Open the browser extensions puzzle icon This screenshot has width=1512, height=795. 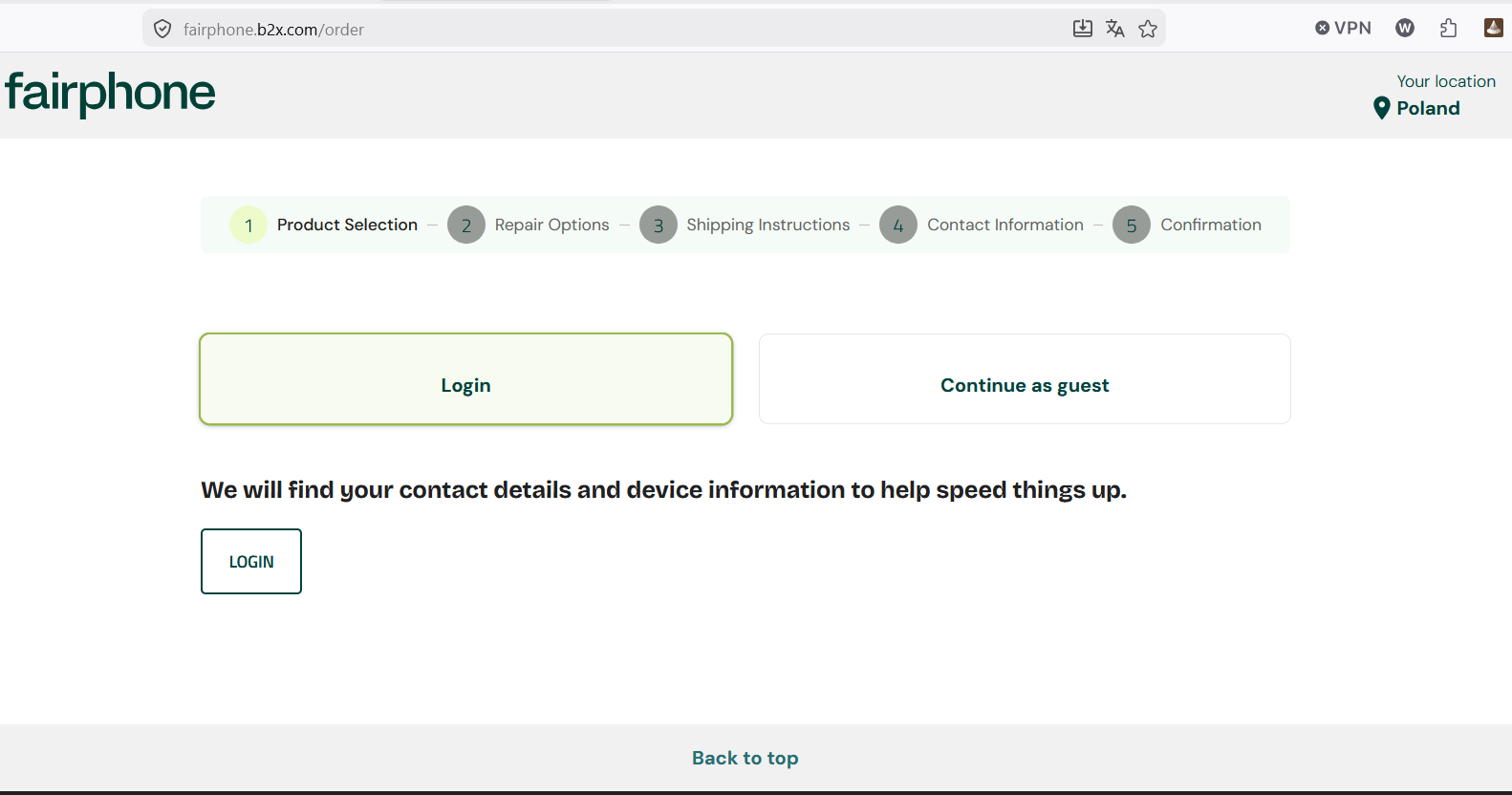click(x=1449, y=28)
